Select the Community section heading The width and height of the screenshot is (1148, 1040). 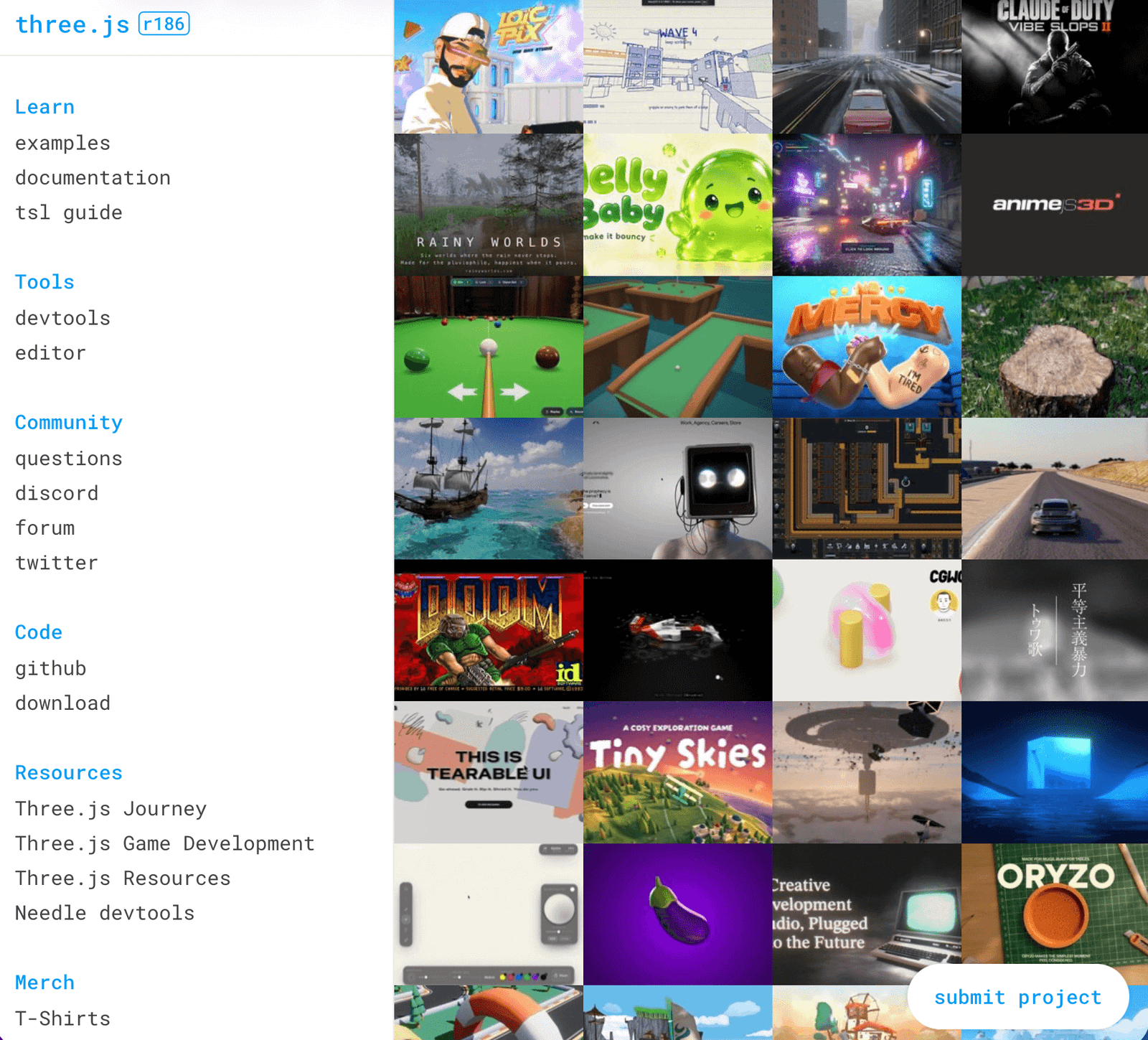(x=69, y=422)
